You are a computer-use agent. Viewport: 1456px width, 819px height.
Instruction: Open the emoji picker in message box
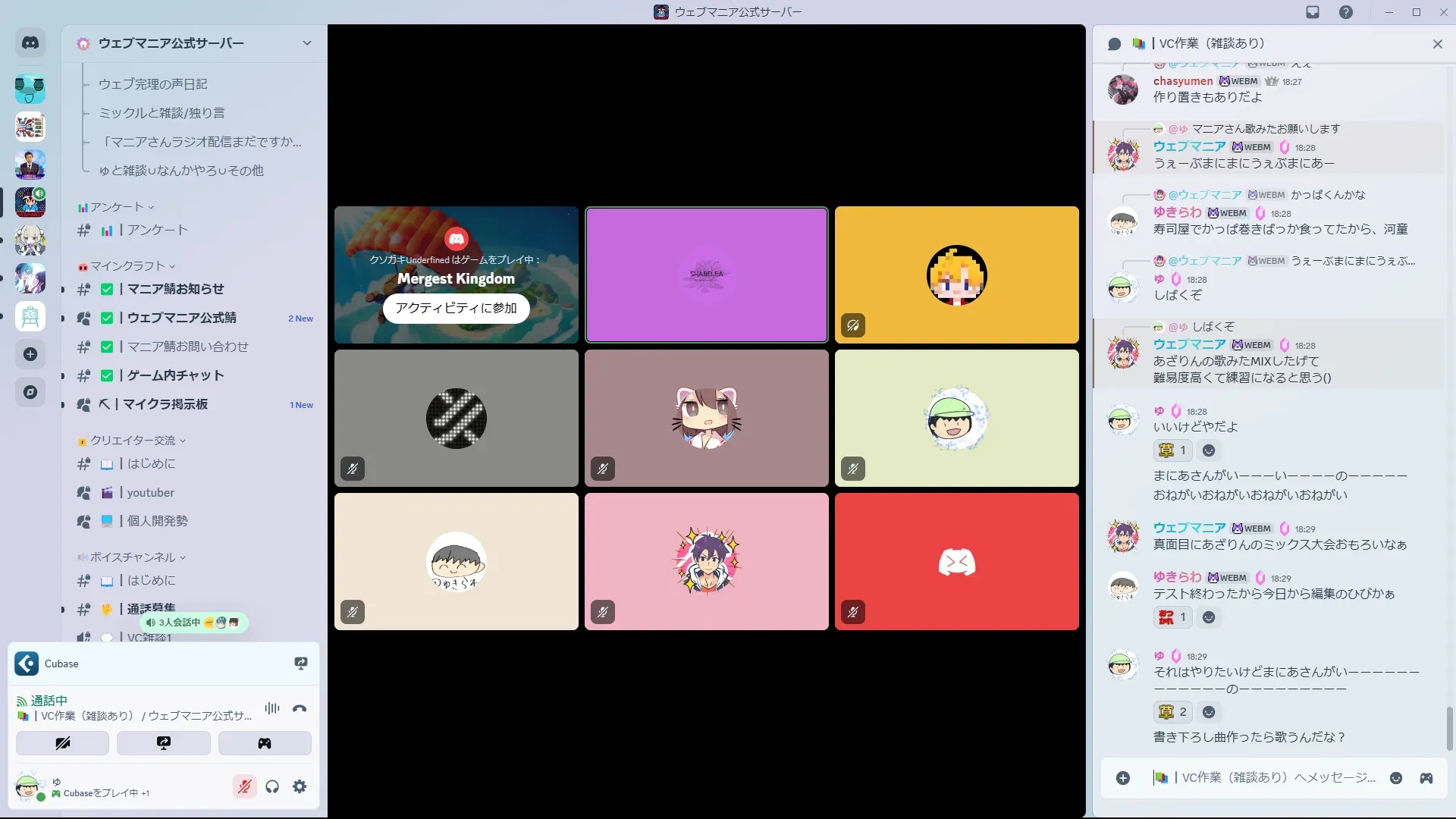1396,778
